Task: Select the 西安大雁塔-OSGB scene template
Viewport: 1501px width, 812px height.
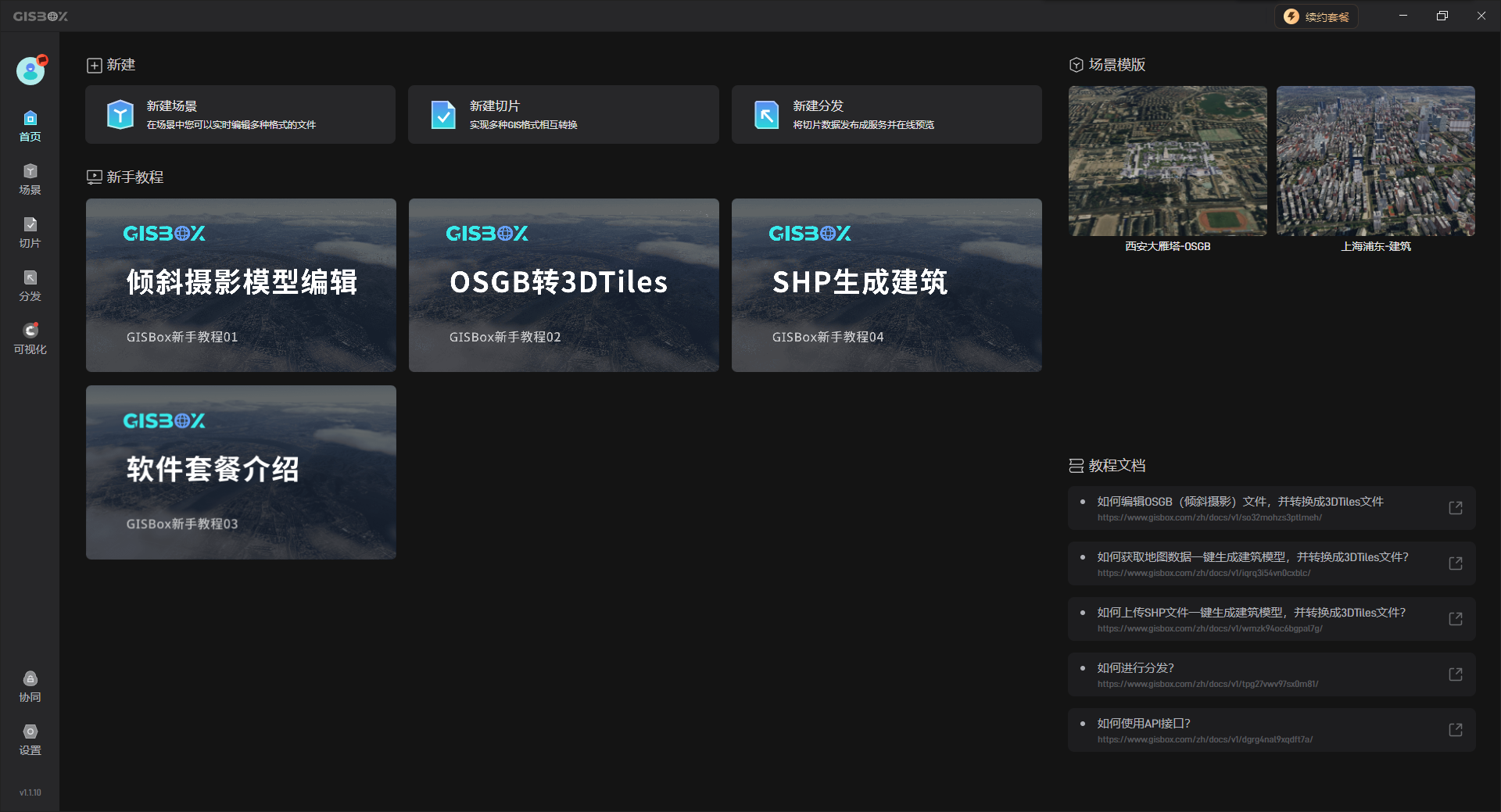Action: pos(1168,161)
